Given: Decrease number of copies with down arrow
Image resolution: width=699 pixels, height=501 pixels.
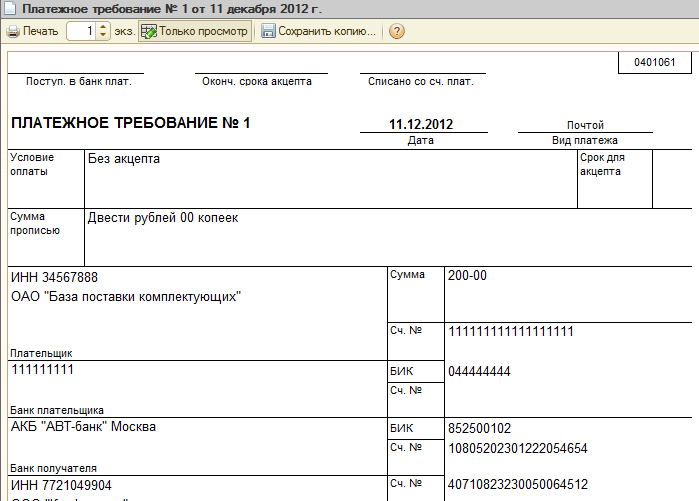Looking at the screenshot, I should (103, 36).
